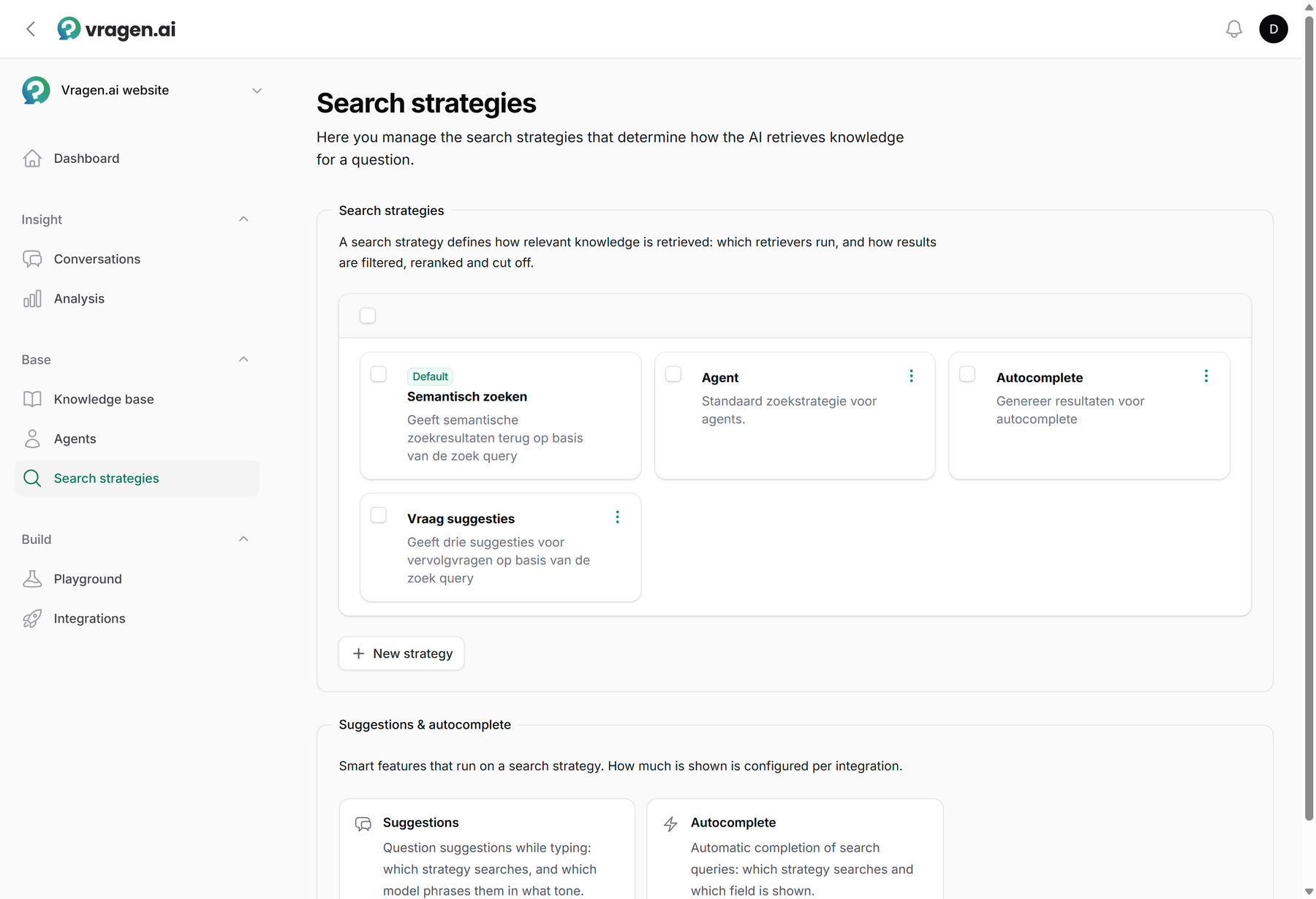Click the vertical scrollbar thumb

coord(1309,417)
